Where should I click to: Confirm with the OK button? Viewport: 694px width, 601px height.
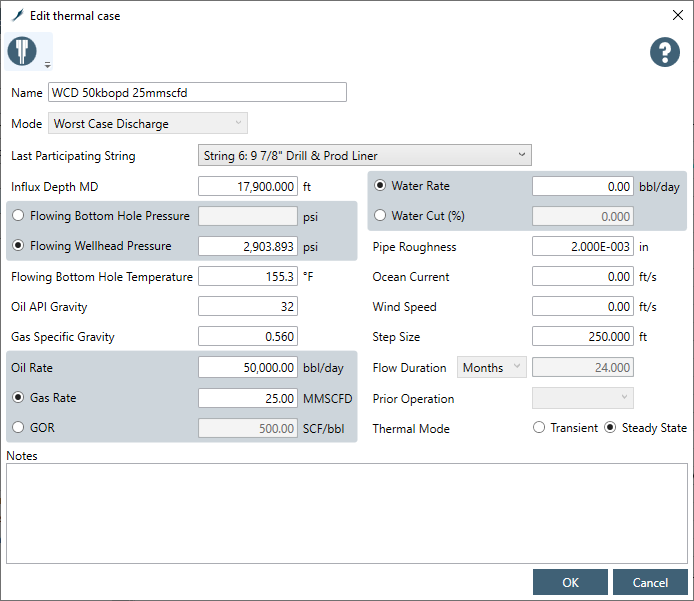coord(570,582)
